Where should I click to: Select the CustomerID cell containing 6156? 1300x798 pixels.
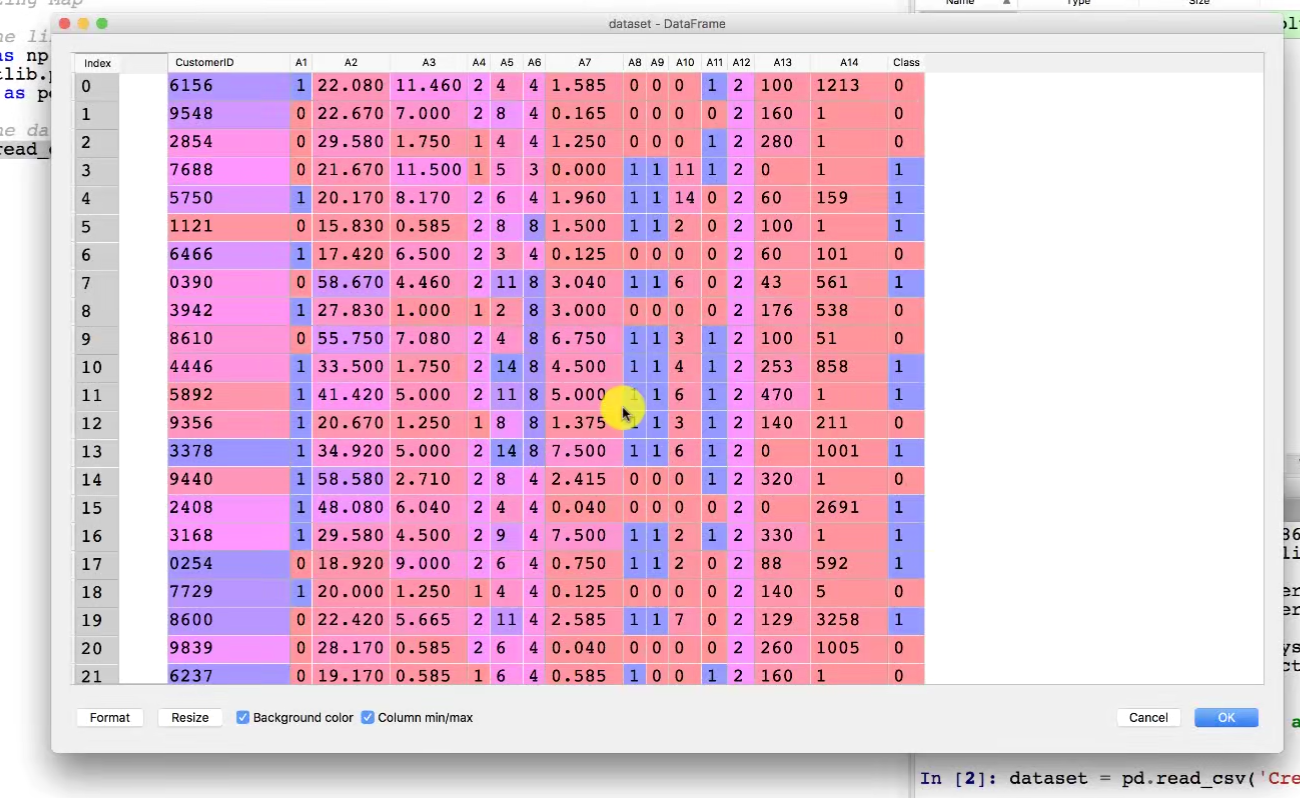point(228,86)
